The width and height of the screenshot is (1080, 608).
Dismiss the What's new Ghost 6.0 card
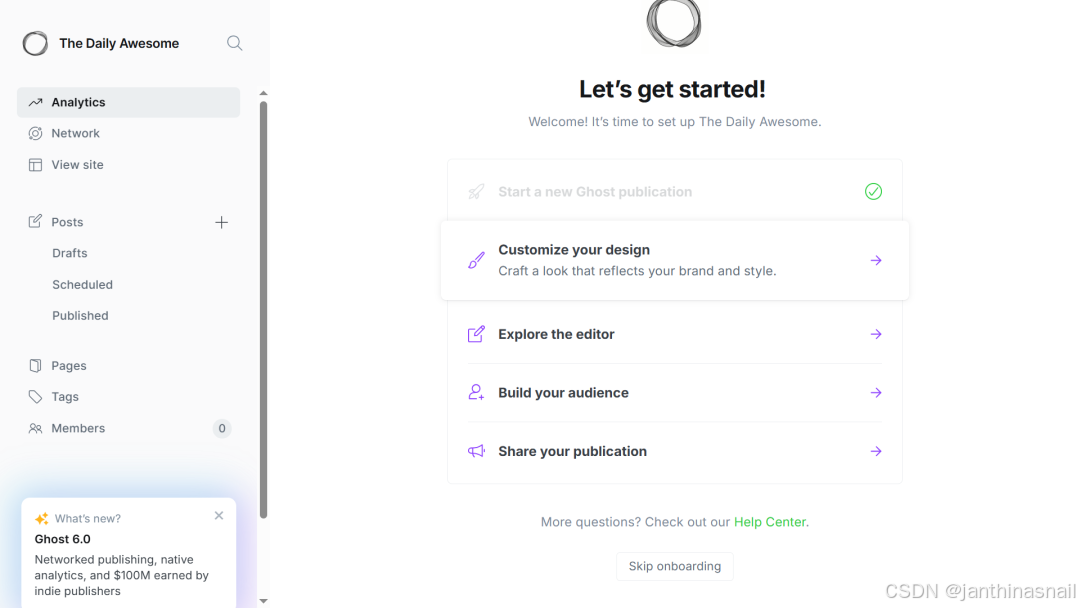[x=219, y=516]
